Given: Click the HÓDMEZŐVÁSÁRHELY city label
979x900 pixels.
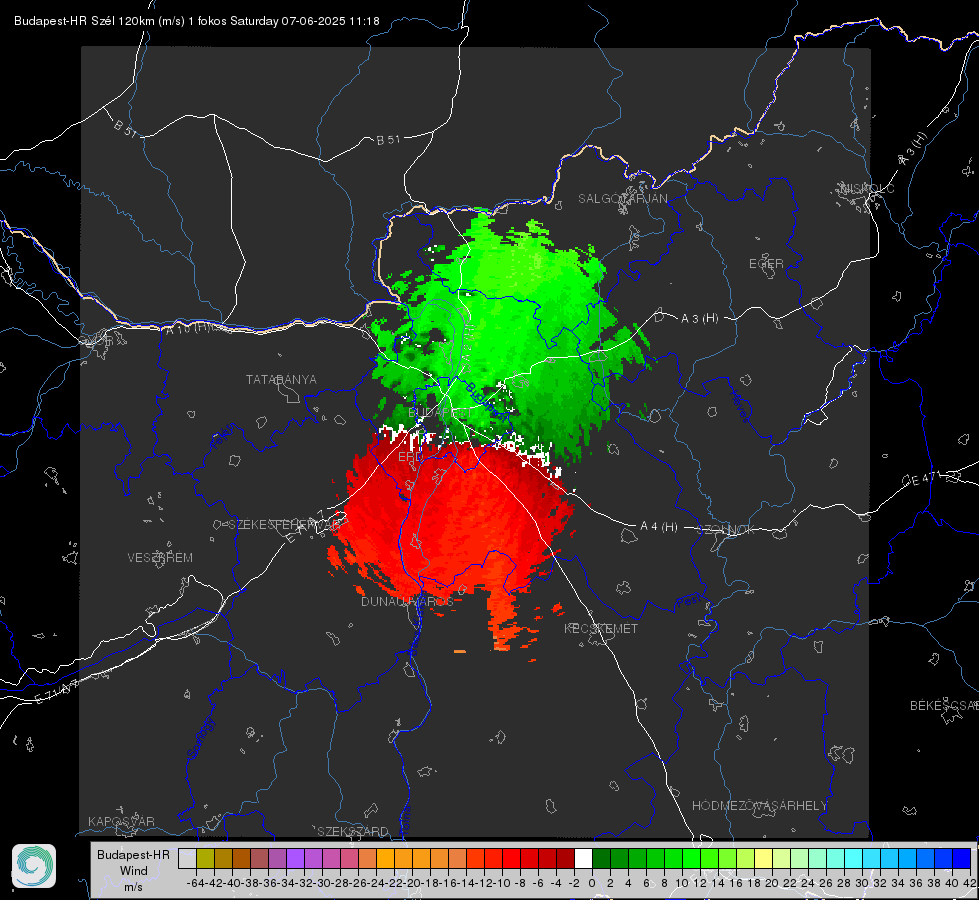Looking at the screenshot, I should pyautogui.click(x=759, y=806).
